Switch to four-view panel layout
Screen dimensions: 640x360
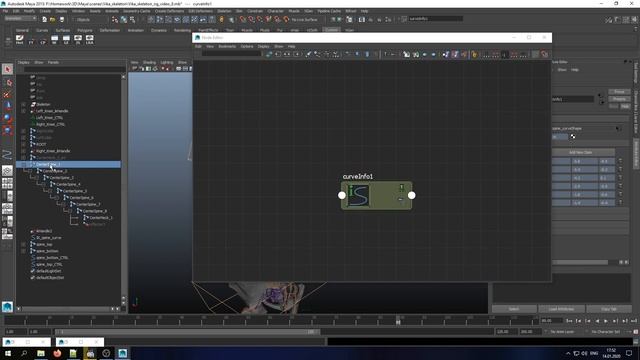(x=7, y=183)
